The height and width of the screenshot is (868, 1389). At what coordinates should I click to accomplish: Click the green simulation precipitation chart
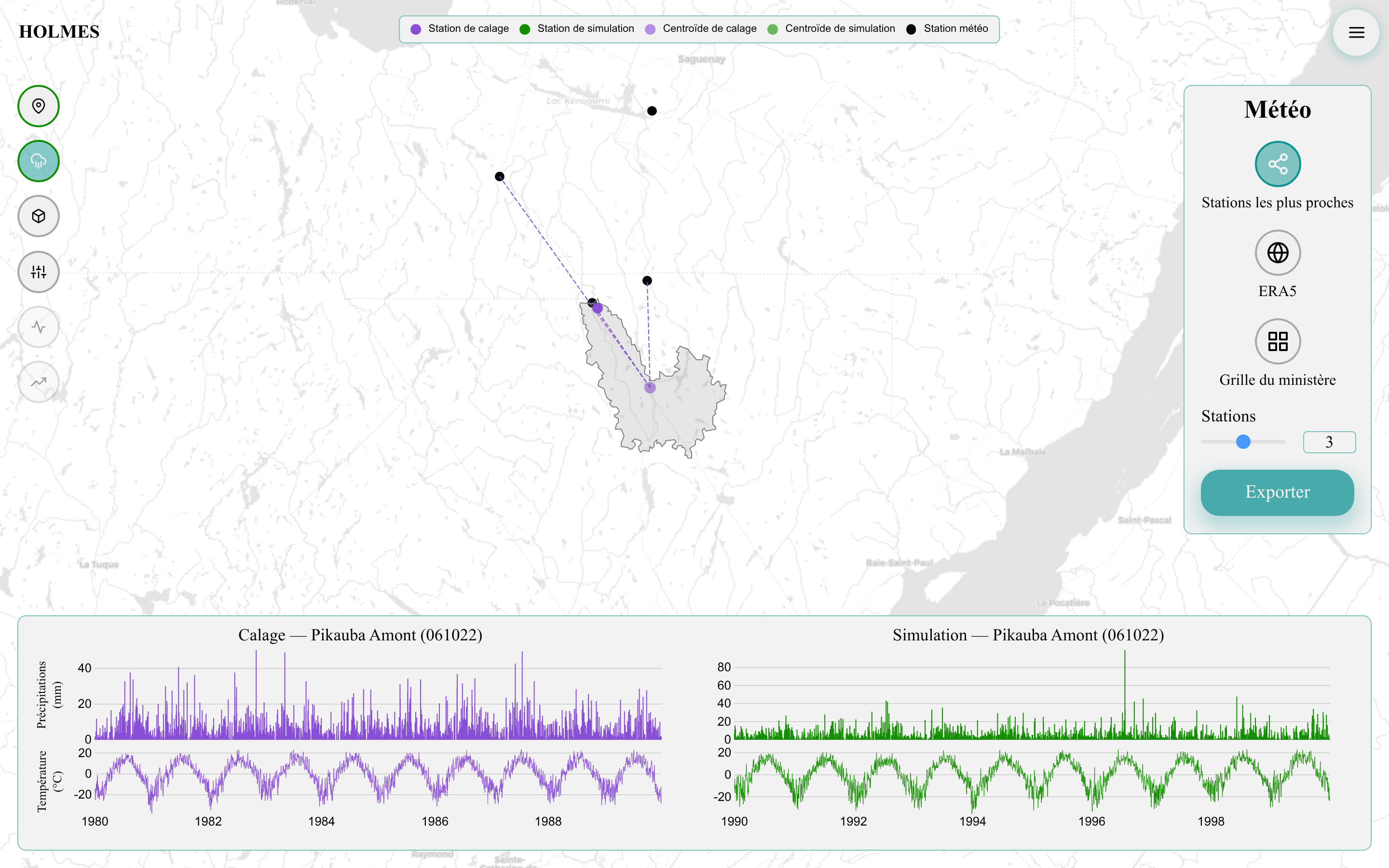click(x=1032, y=694)
